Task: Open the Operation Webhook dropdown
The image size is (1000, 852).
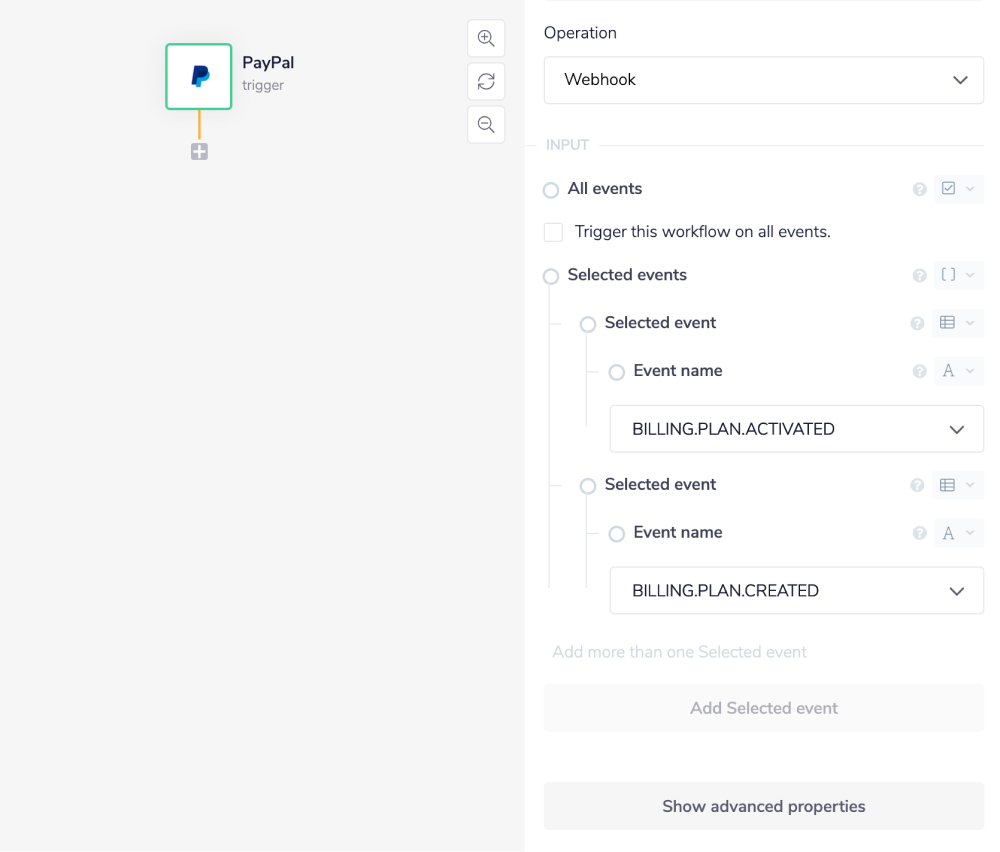Action: tap(764, 80)
